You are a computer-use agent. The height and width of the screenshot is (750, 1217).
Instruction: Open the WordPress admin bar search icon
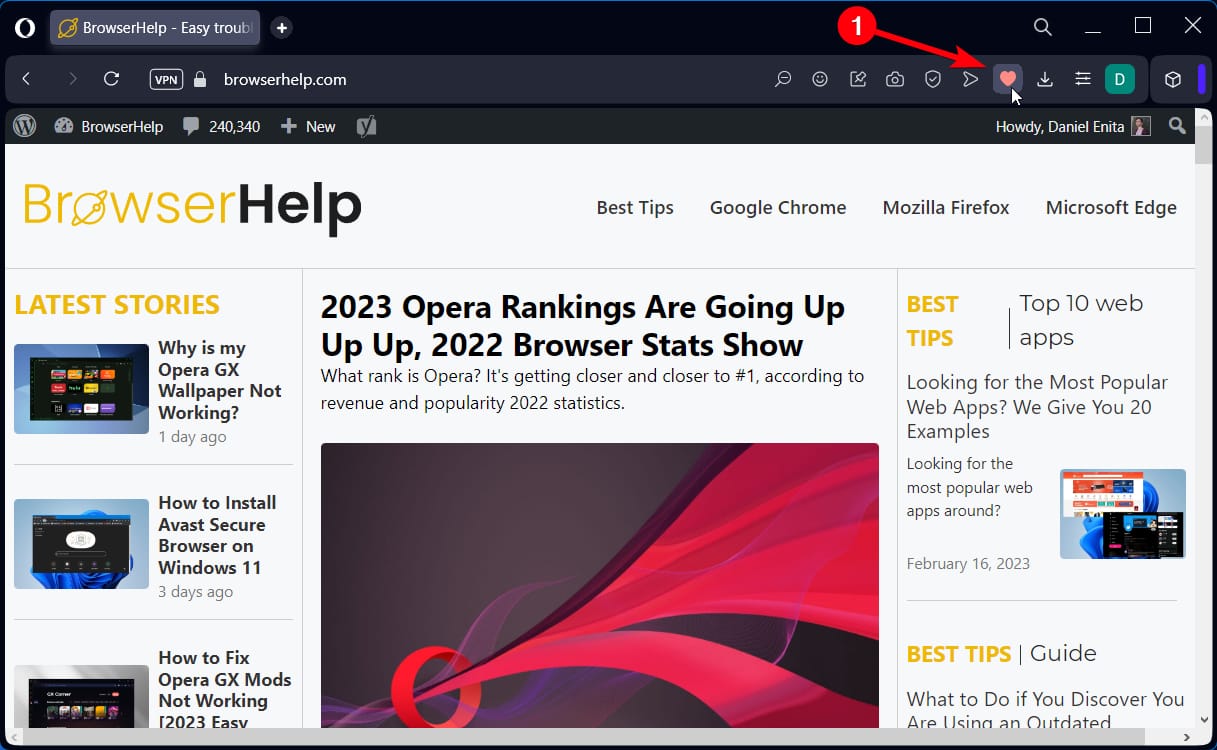click(1177, 126)
